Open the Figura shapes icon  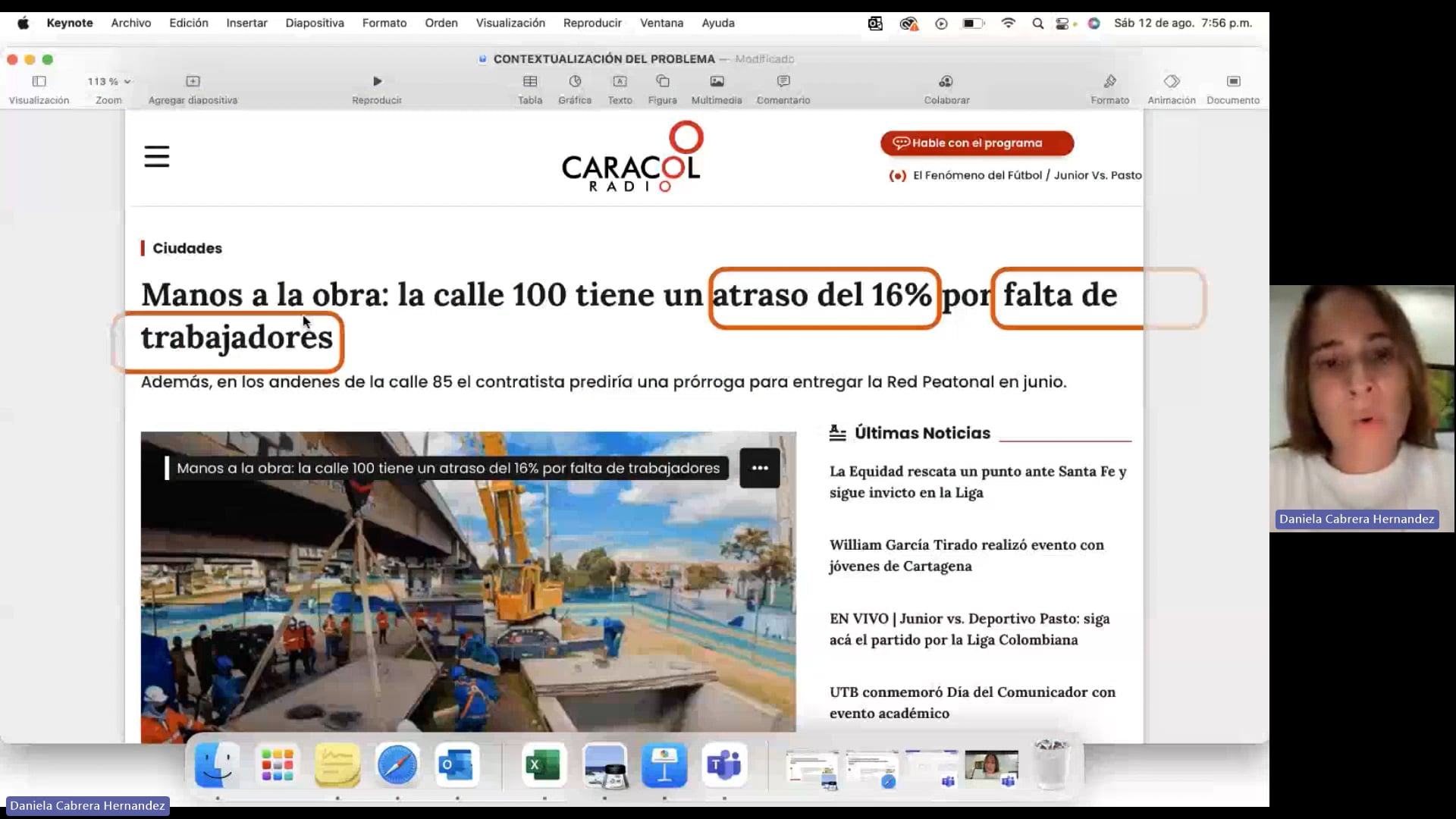coord(662,81)
